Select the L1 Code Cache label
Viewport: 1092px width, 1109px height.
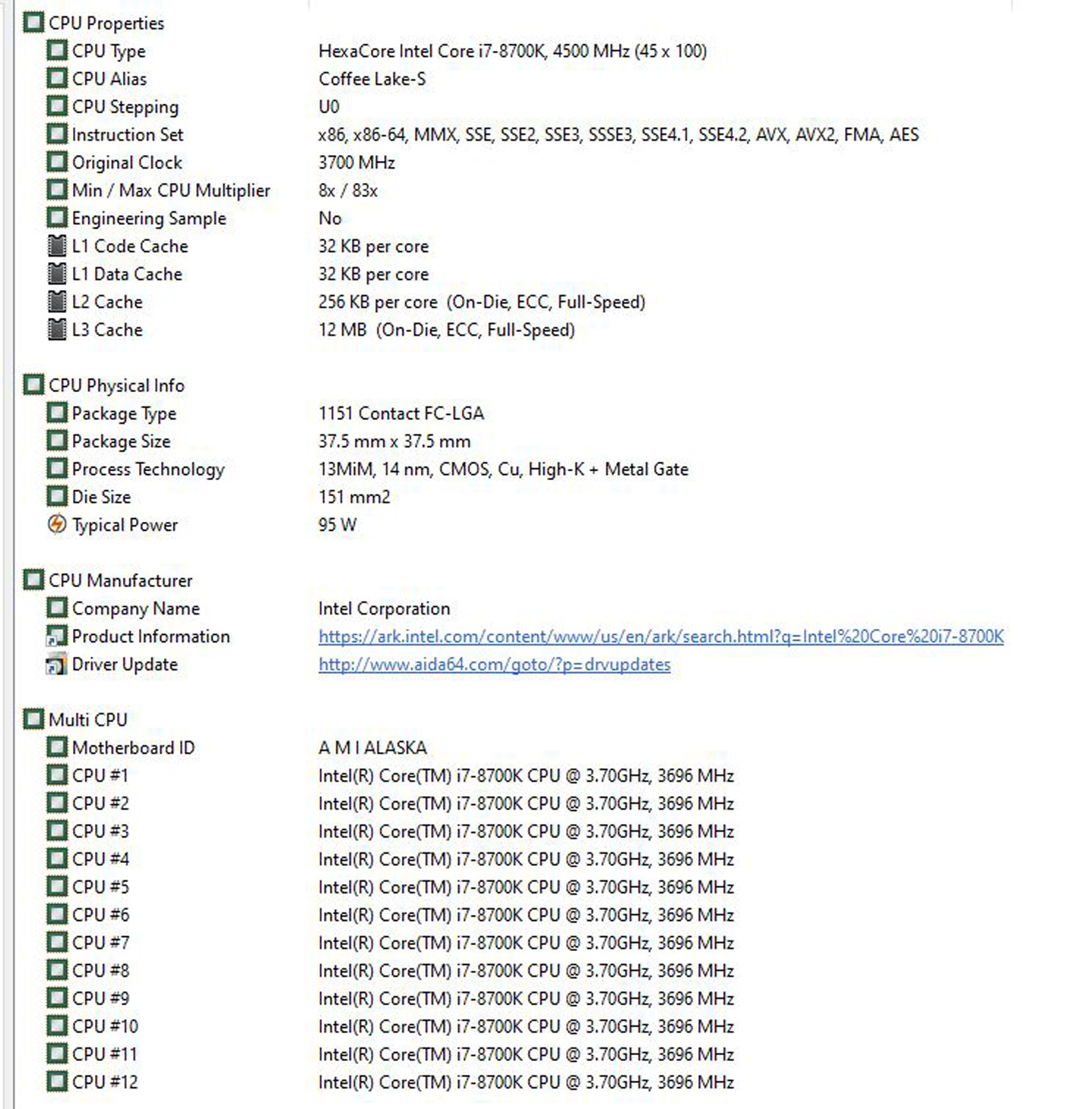pos(130,246)
